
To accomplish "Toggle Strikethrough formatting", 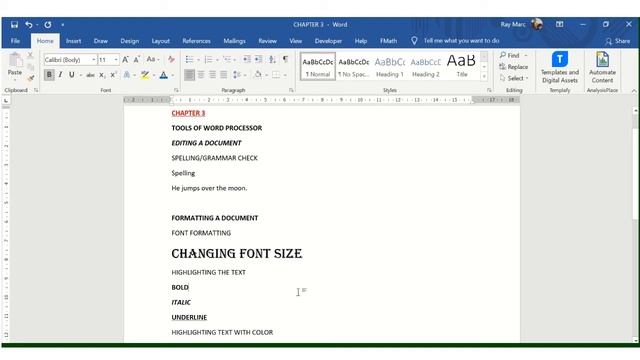I will click(90, 75).
